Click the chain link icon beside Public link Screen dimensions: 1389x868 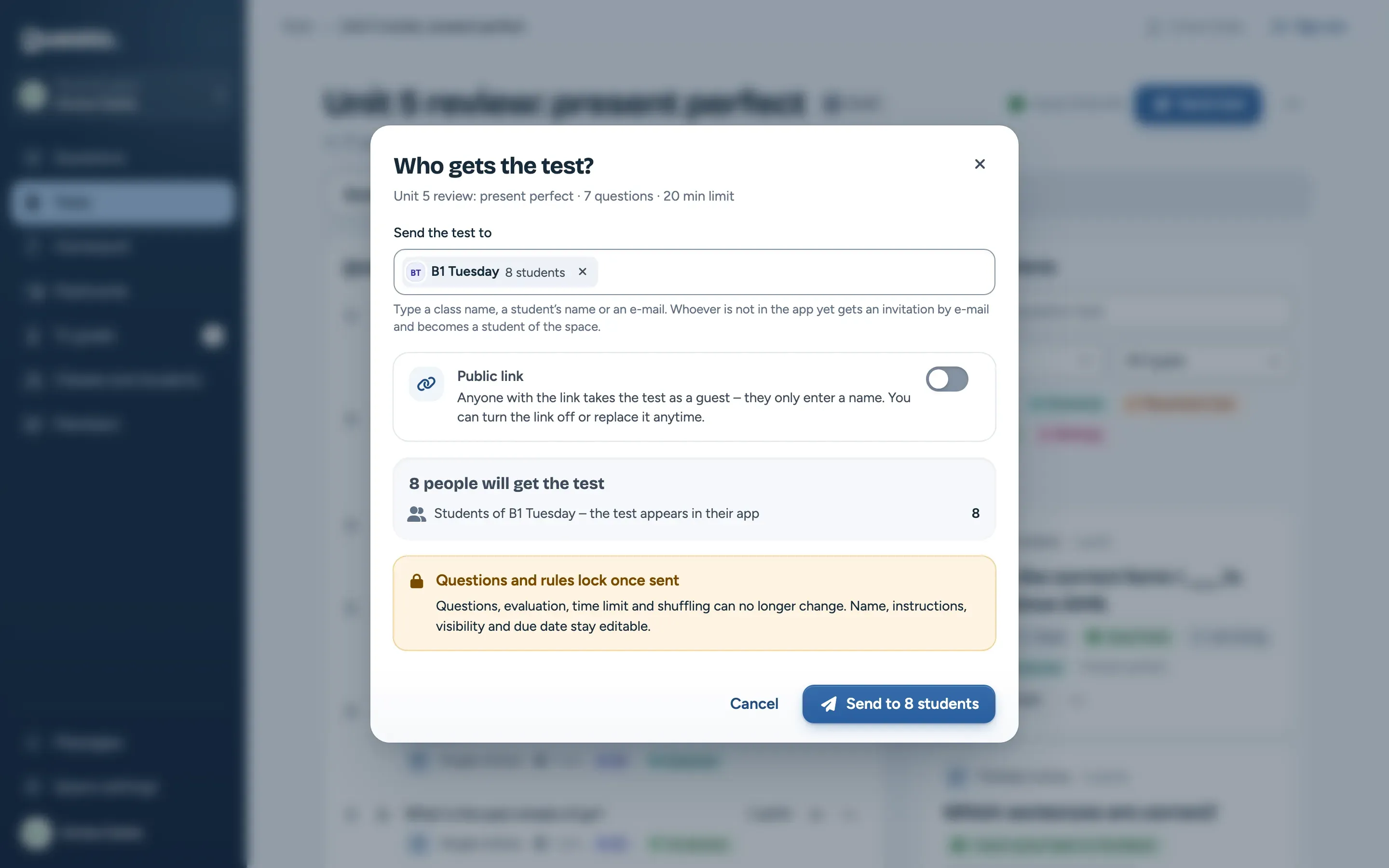[x=426, y=383]
